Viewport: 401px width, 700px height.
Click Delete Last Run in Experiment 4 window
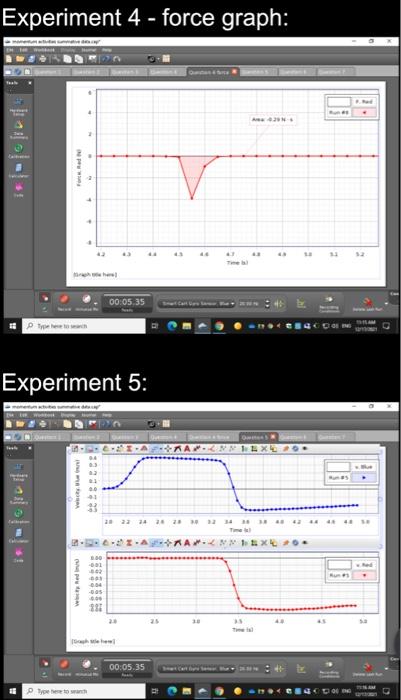[368, 304]
